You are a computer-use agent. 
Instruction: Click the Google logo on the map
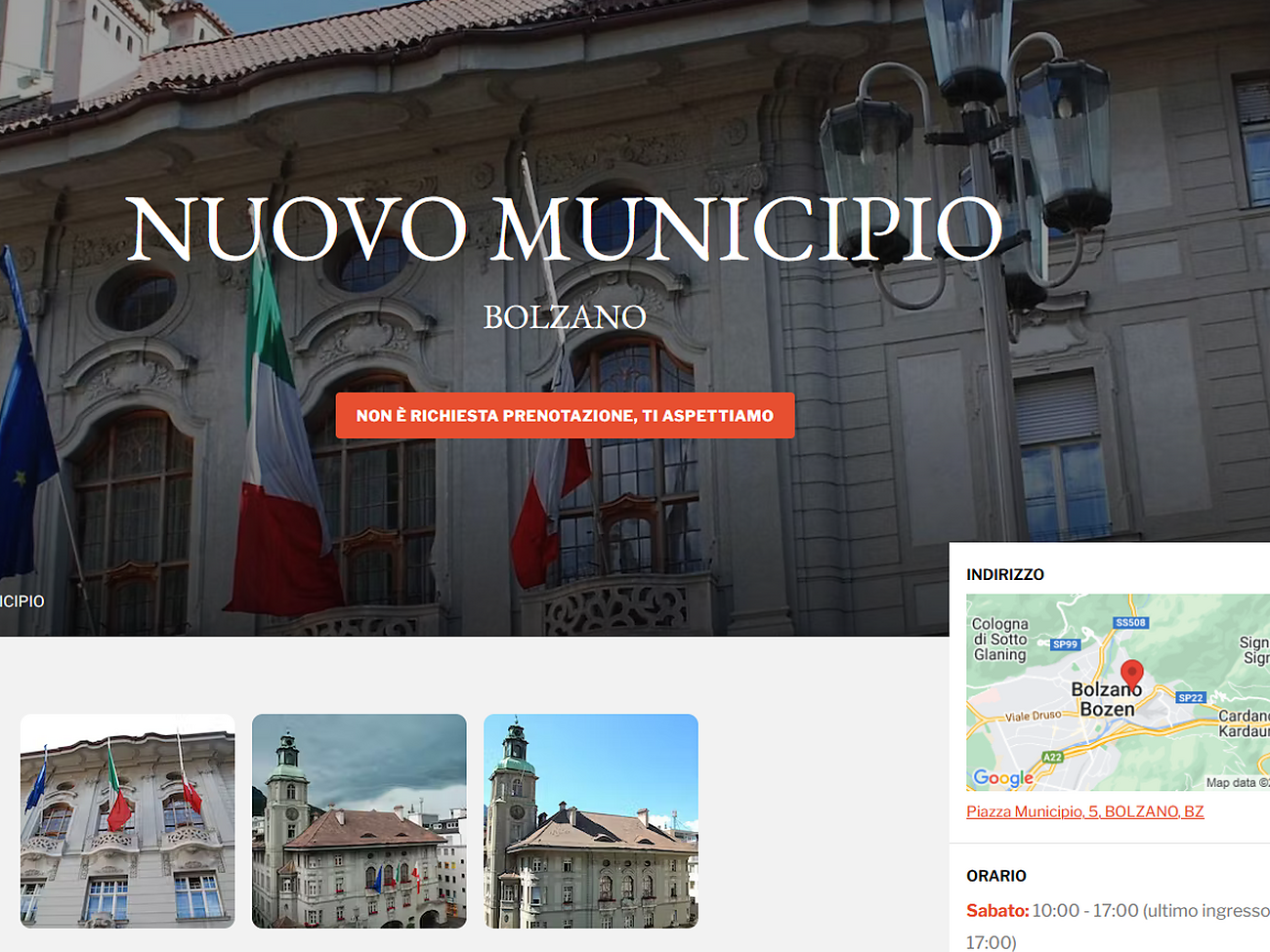point(1002,777)
